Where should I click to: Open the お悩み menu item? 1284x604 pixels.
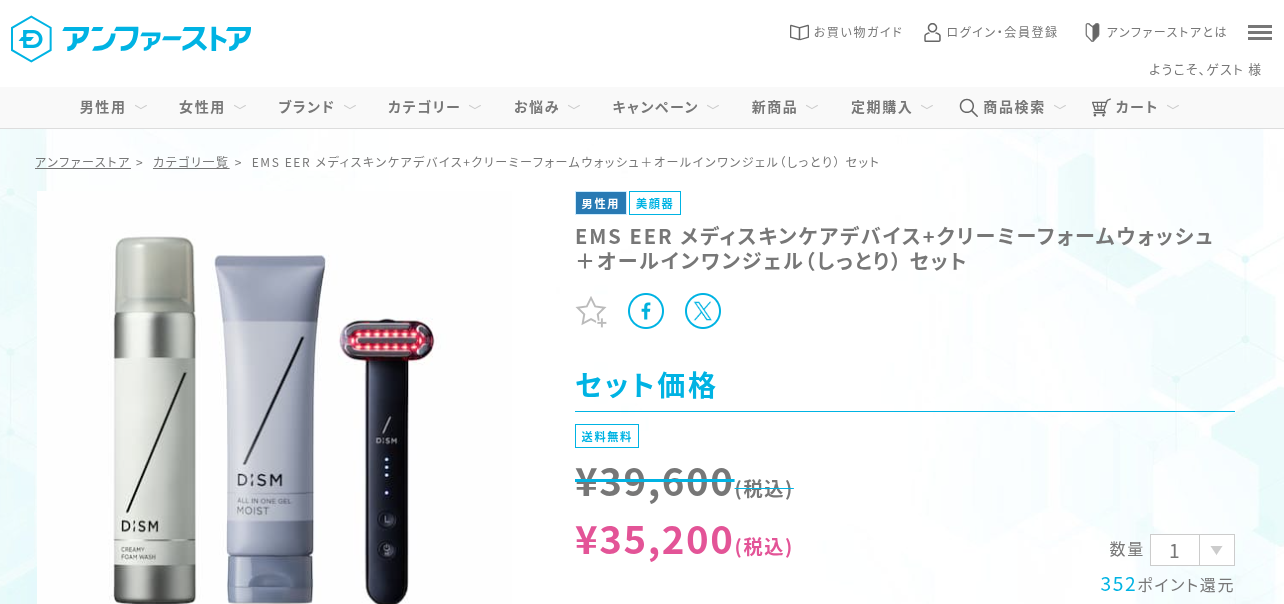[x=547, y=107]
